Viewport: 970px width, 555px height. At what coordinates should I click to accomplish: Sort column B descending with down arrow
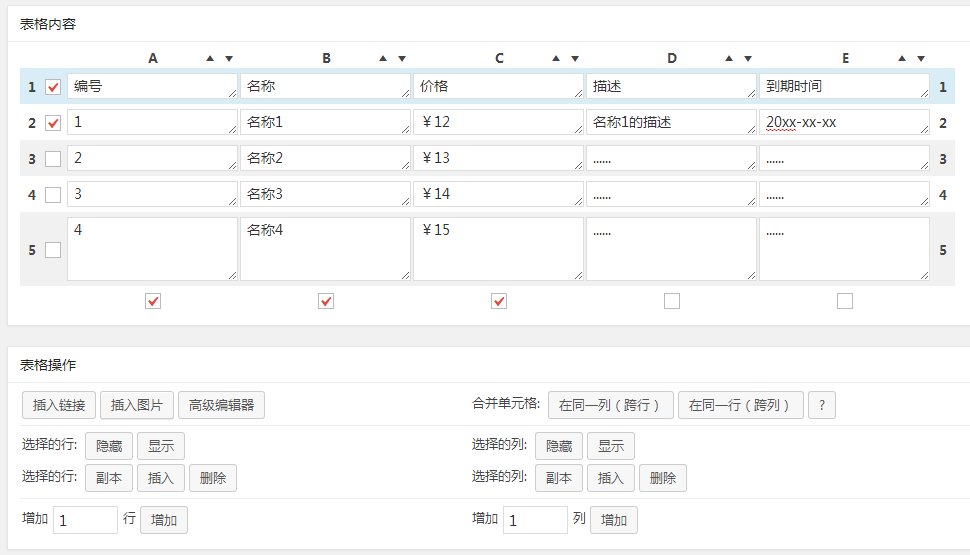402,59
